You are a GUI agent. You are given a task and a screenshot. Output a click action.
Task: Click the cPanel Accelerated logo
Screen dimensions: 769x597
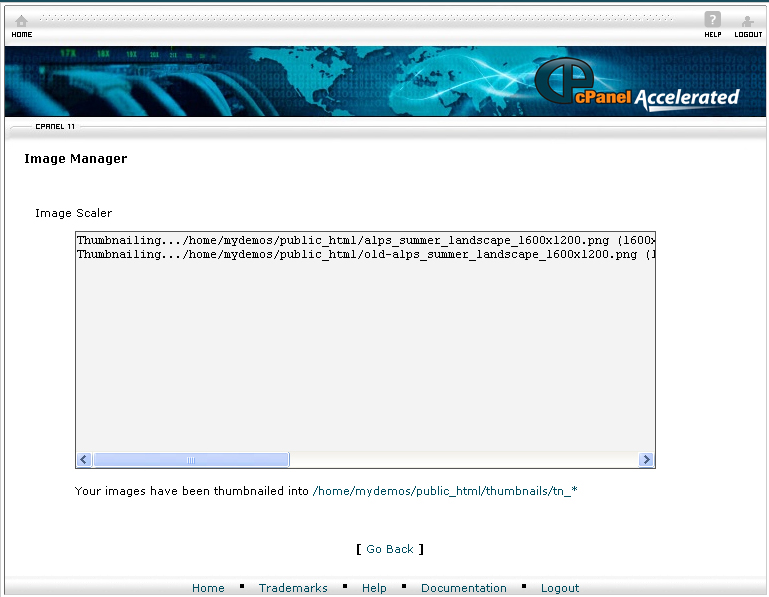click(637, 83)
